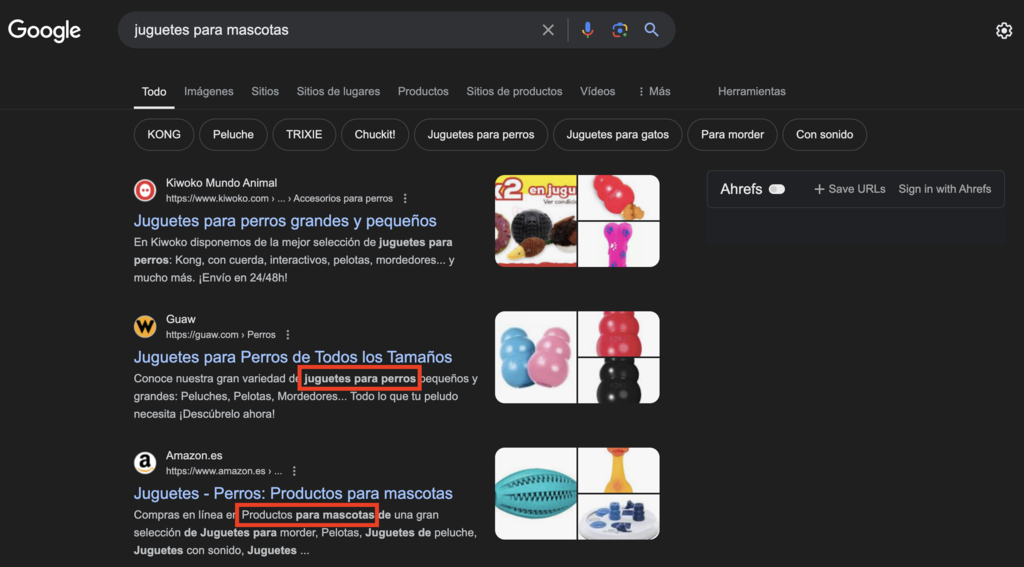Open three-dot menu beside Guaw URL
The height and width of the screenshot is (567, 1024).
pyautogui.click(x=288, y=335)
